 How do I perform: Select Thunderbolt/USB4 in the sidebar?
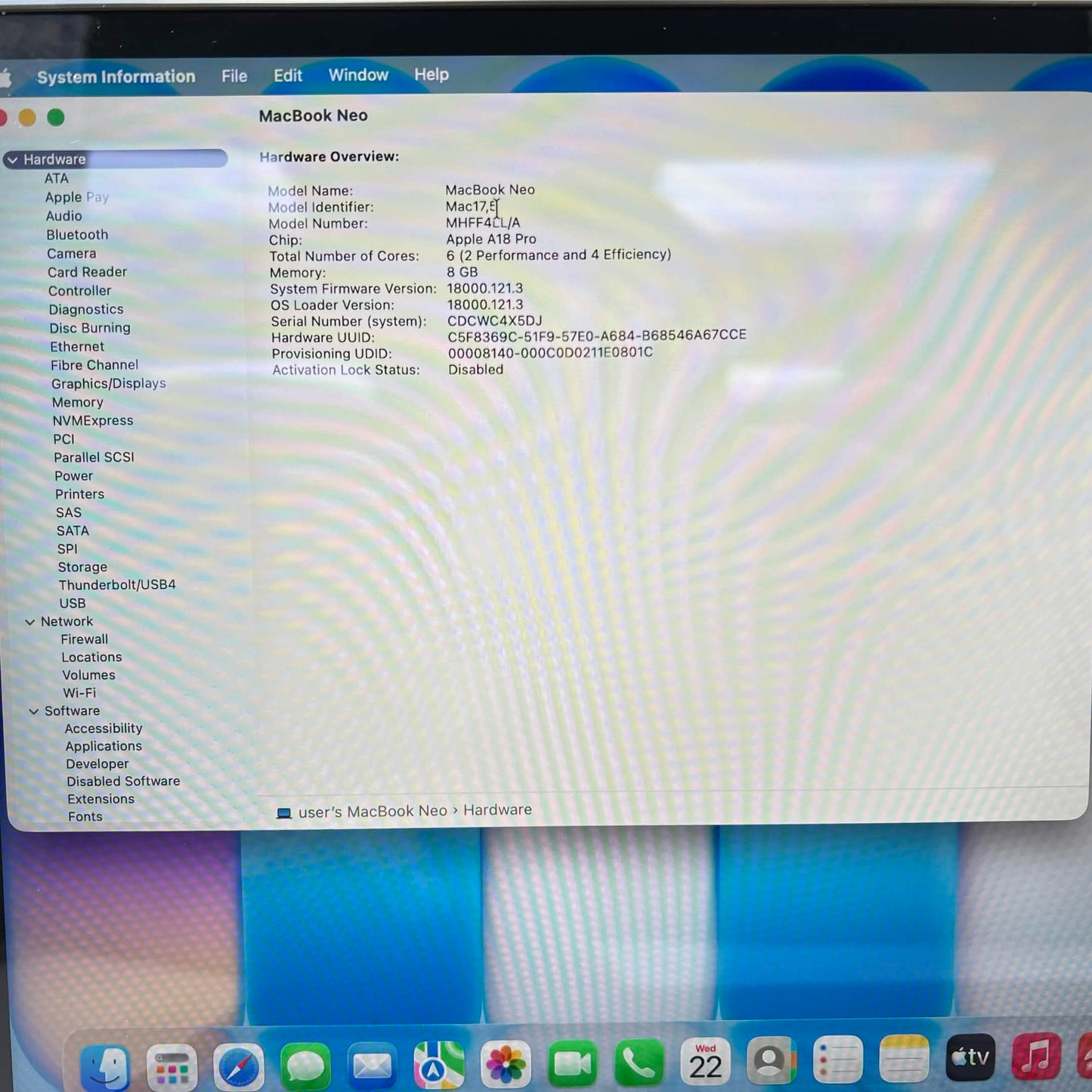pos(118,585)
